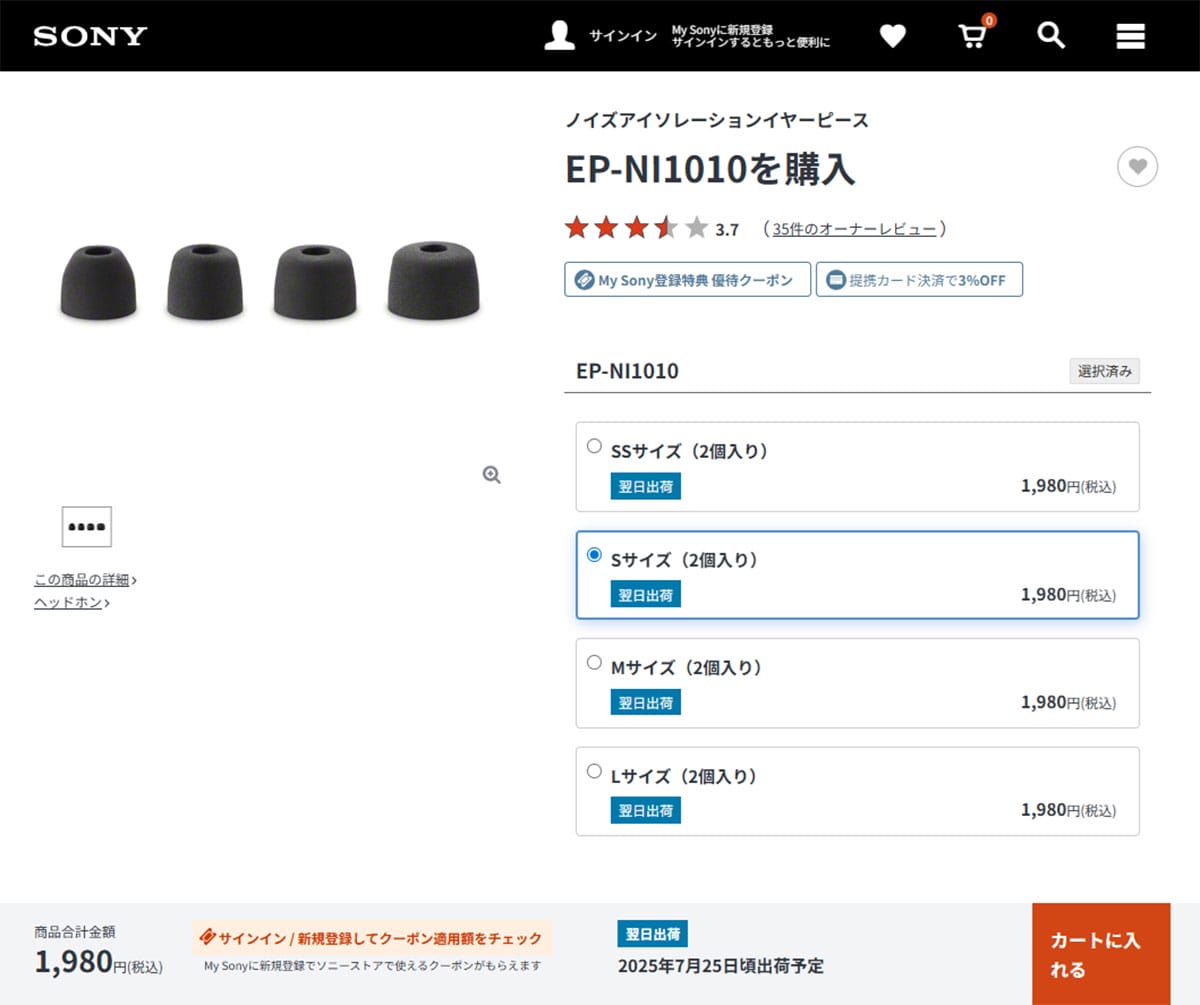The width and height of the screenshot is (1200, 1005).
Task: Open the hamburger menu icon
Action: coord(1130,36)
